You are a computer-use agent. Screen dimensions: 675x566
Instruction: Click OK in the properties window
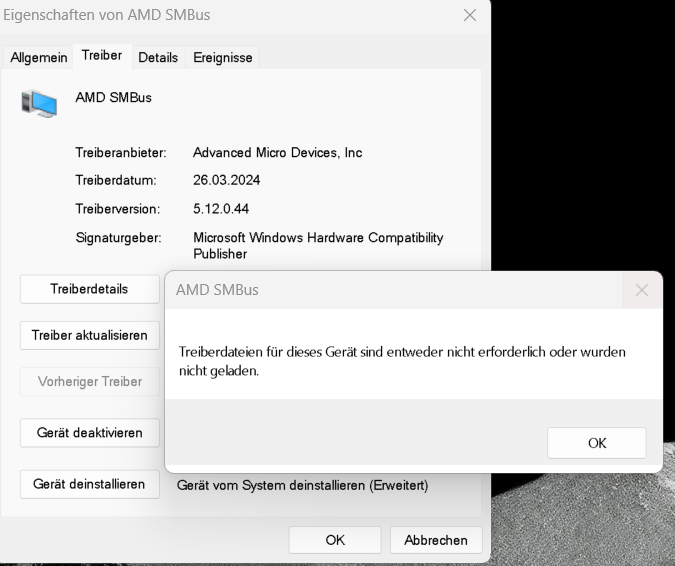tap(335, 540)
